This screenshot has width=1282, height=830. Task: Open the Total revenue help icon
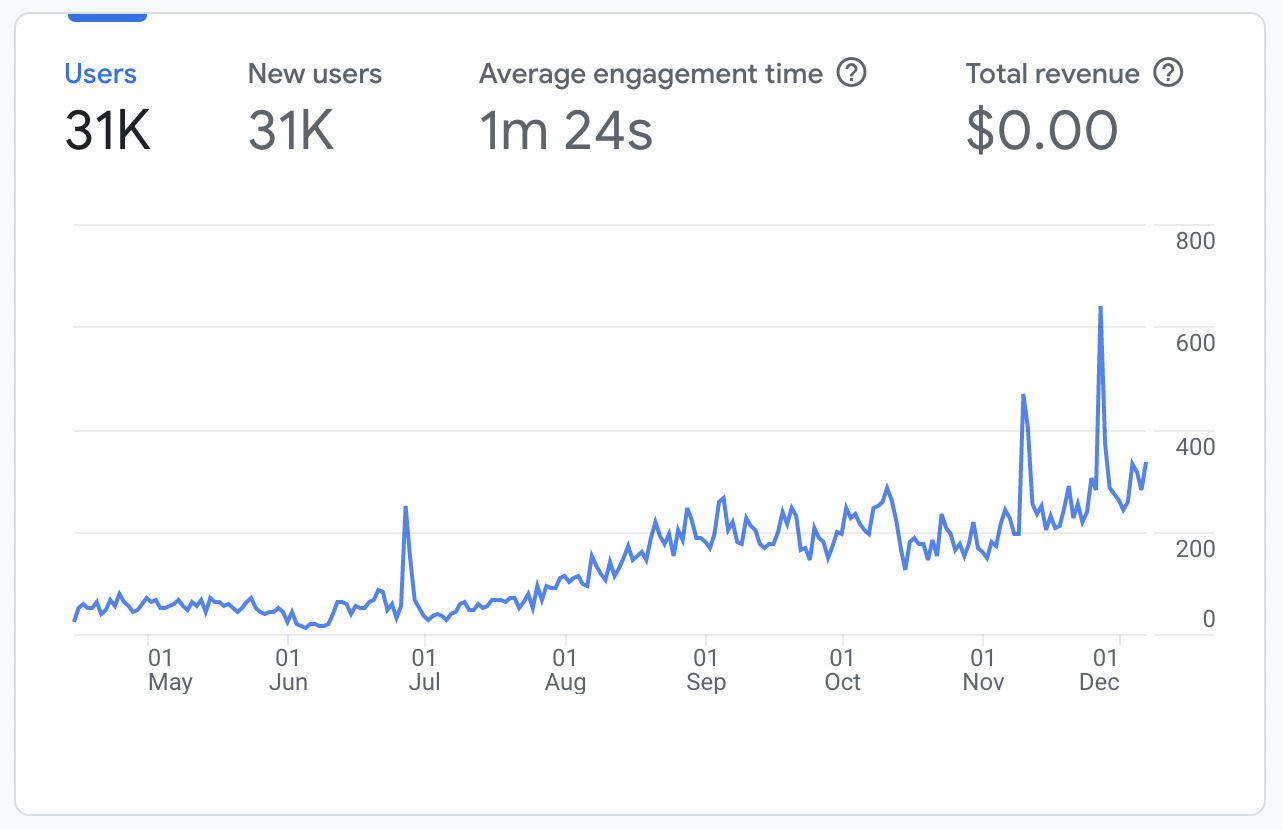[1167, 72]
